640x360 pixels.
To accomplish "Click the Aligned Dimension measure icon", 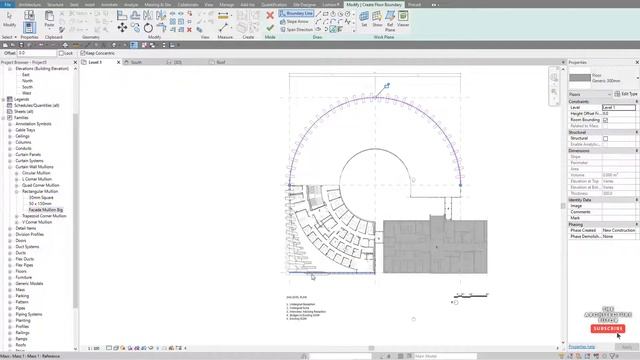I will 223,16.
